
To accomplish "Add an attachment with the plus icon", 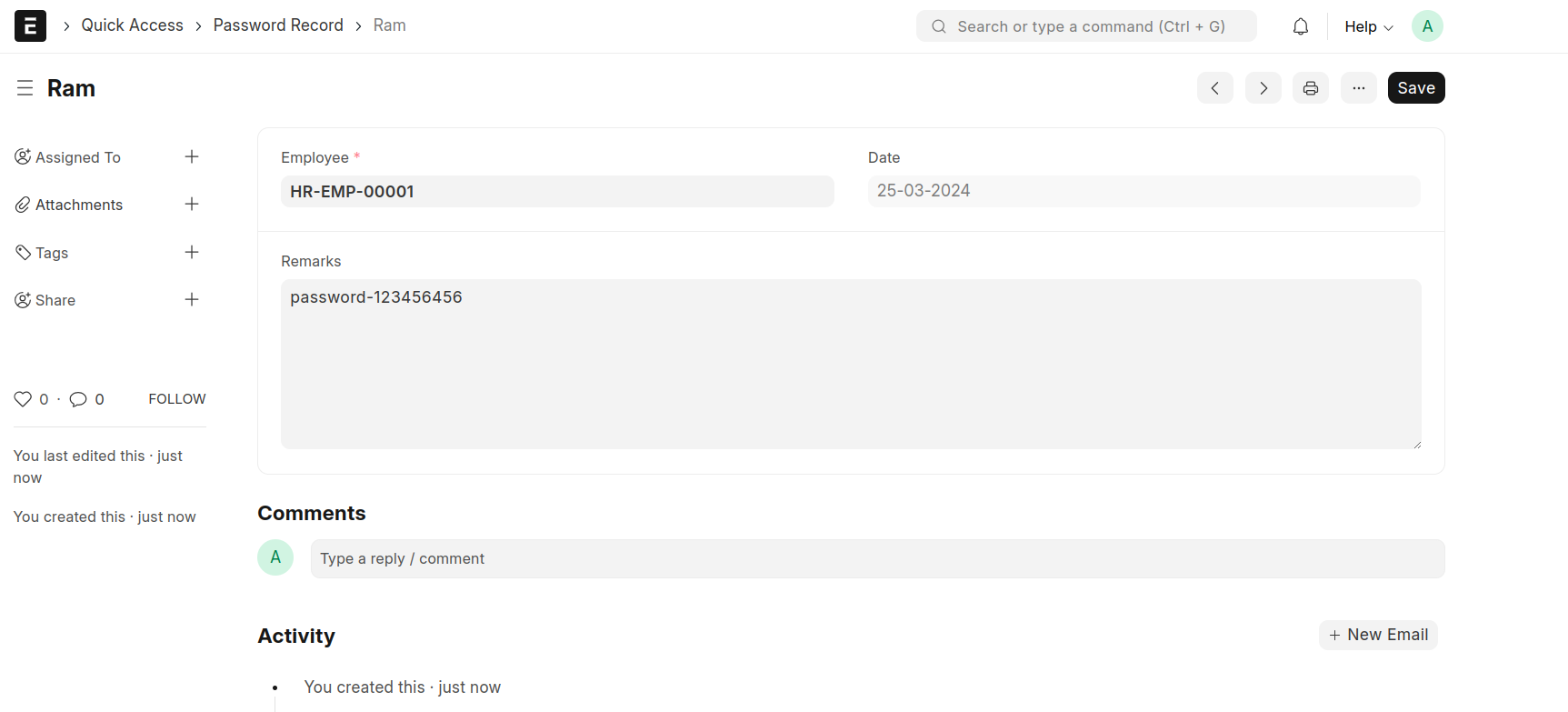I will coord(192,205).
